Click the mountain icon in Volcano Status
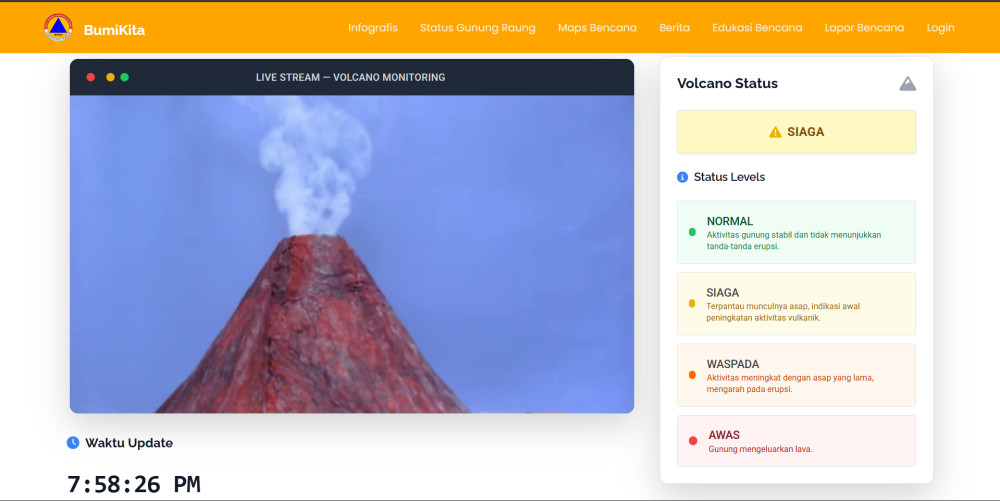Screen dimensions: 1000x501 click(907, 84)
